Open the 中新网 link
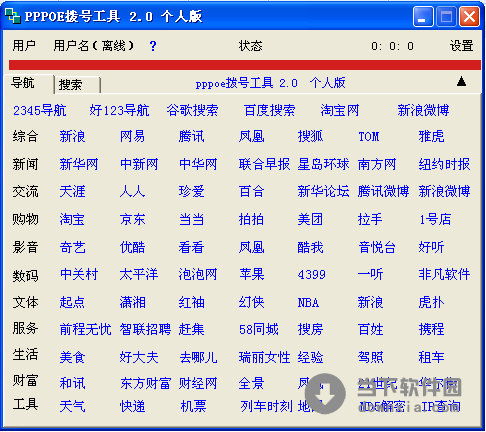 click(x=139, y=164)
